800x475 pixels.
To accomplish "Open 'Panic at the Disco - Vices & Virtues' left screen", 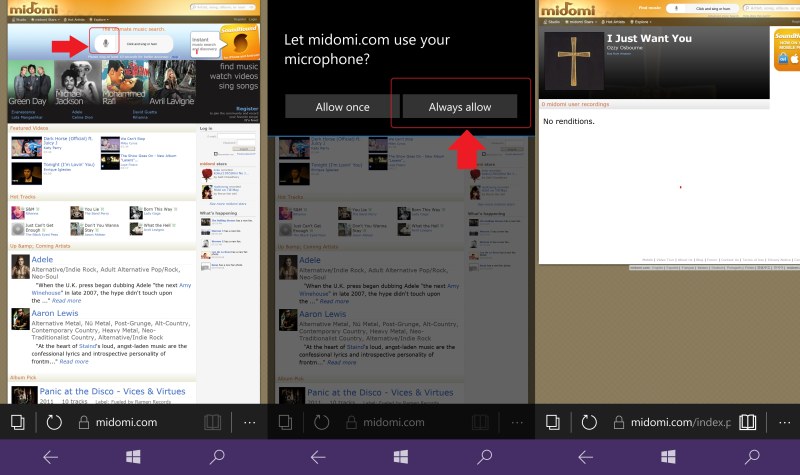I will pyautogui.click(x=112, y=391).
